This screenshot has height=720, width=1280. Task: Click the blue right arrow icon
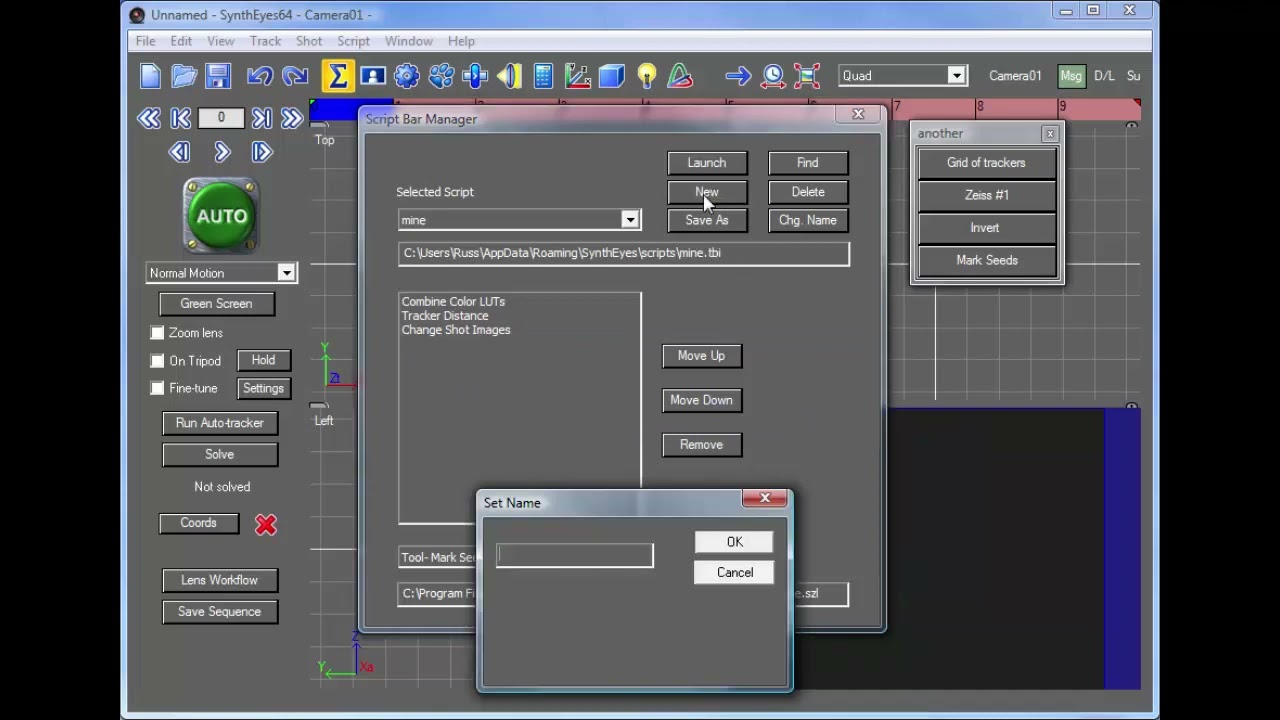(x=738, y=76)
